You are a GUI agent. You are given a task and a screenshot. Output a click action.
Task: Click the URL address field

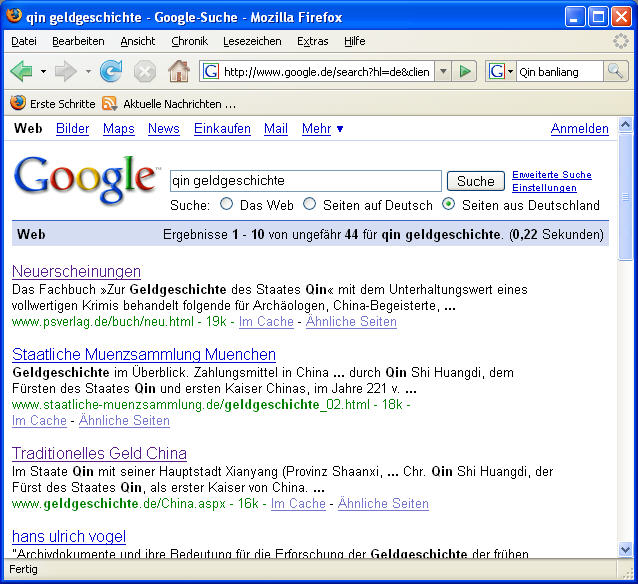327,72
